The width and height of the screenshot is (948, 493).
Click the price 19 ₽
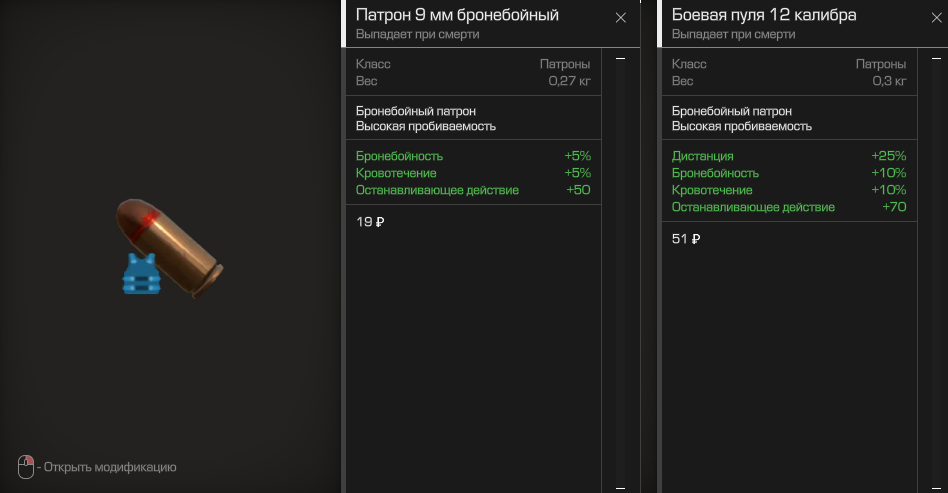click(370, 222)
